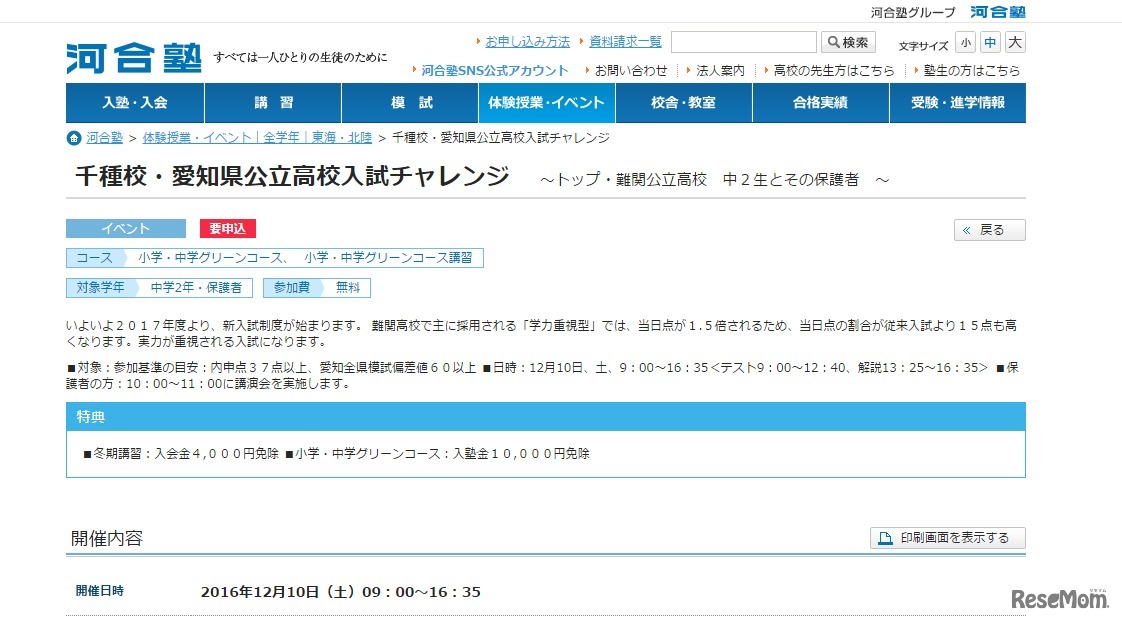Click inside the search input field
1122x622 pixels.
(x=745, y=41)
